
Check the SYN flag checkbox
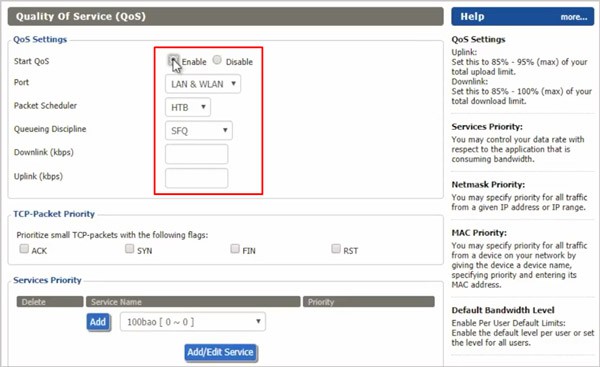[x=130, y=249]
